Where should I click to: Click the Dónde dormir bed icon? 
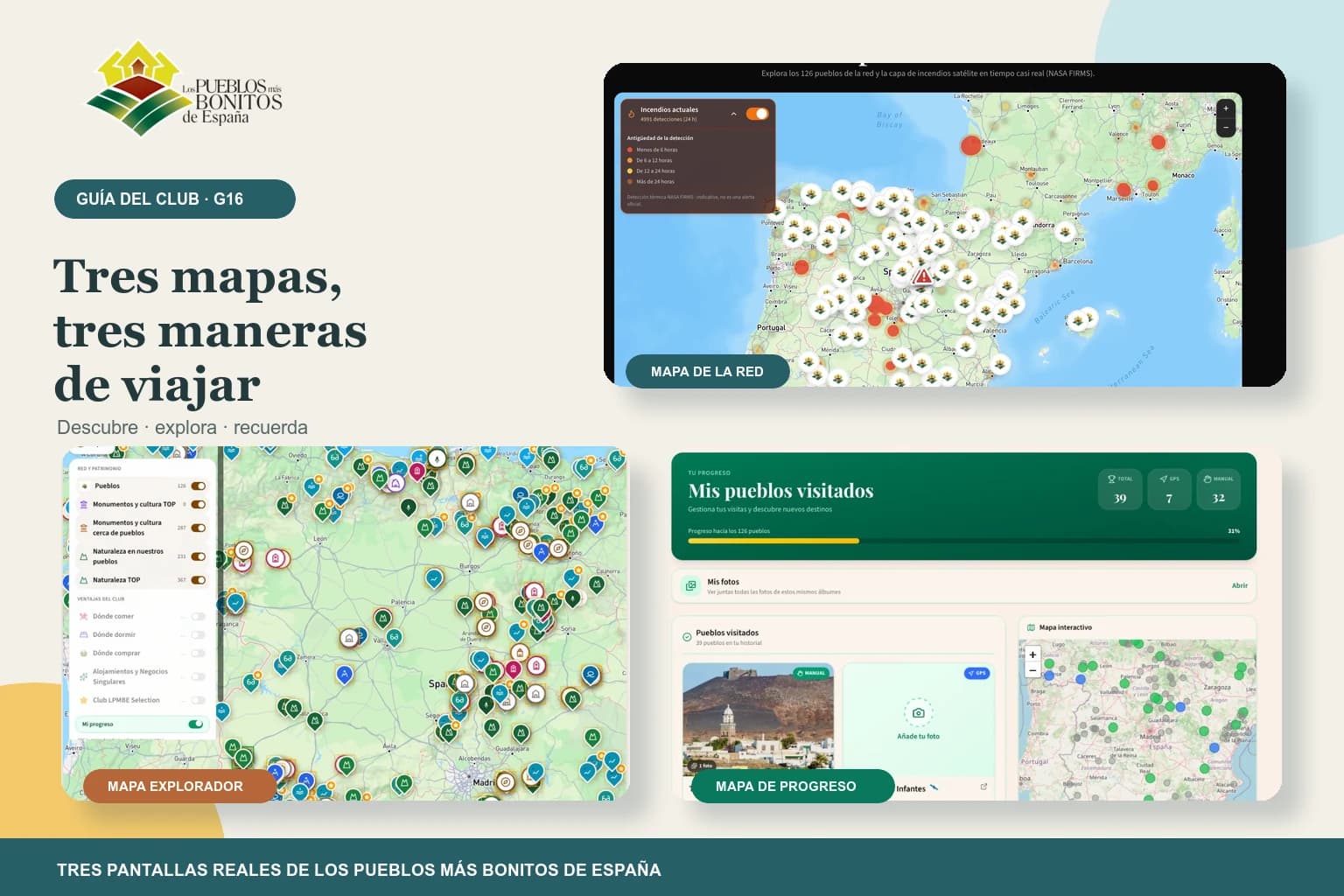(x=84, y=634)
